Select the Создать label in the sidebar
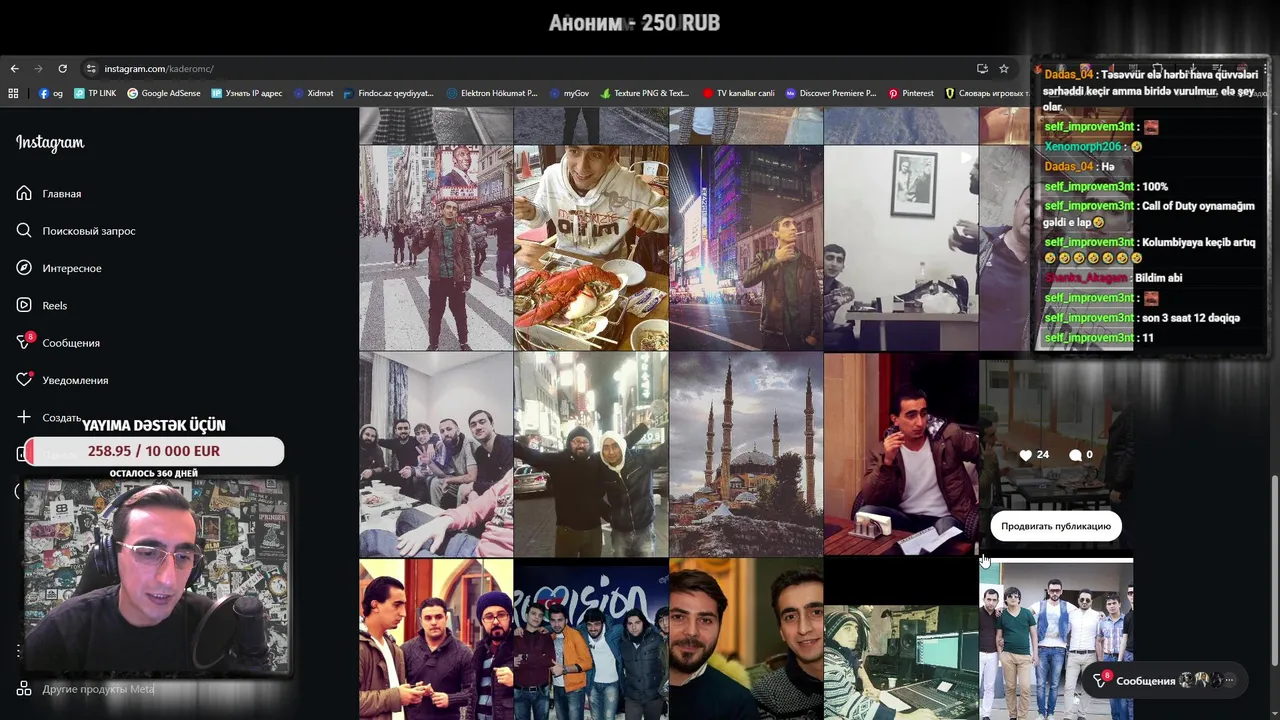The width and height of the screenshot is (1280, 720). [x=62, y=418]
